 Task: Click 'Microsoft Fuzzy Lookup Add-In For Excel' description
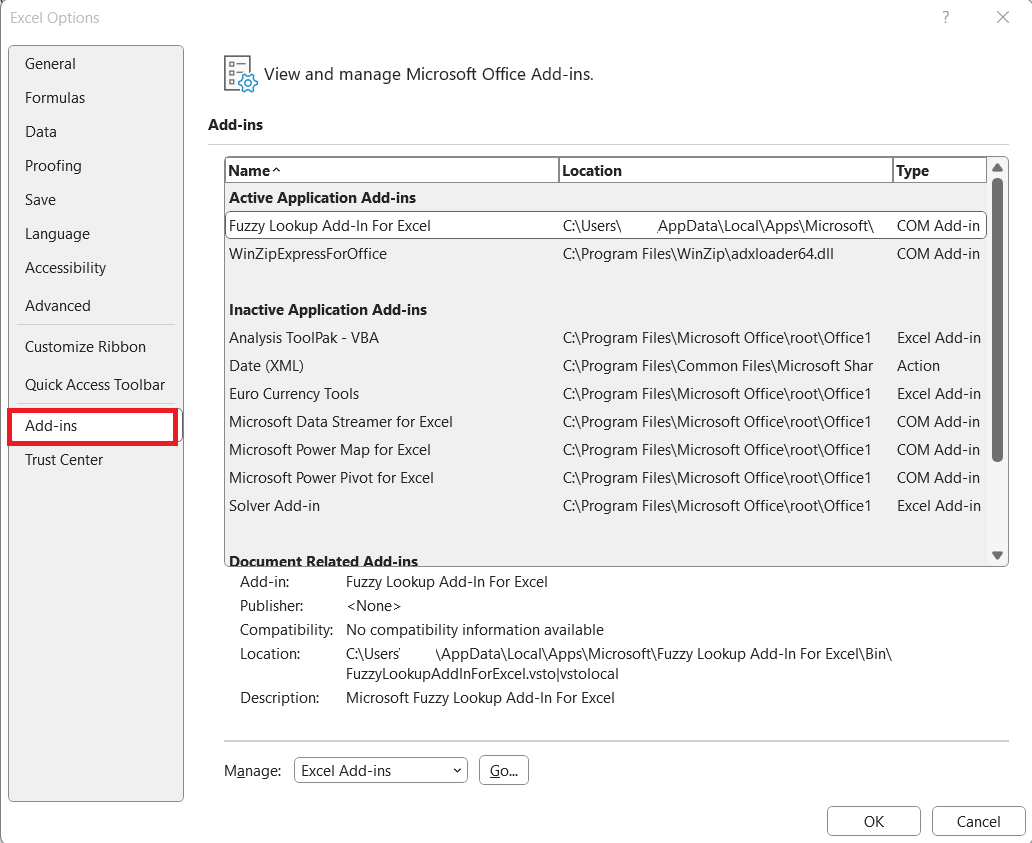click(x=480, y=698)
